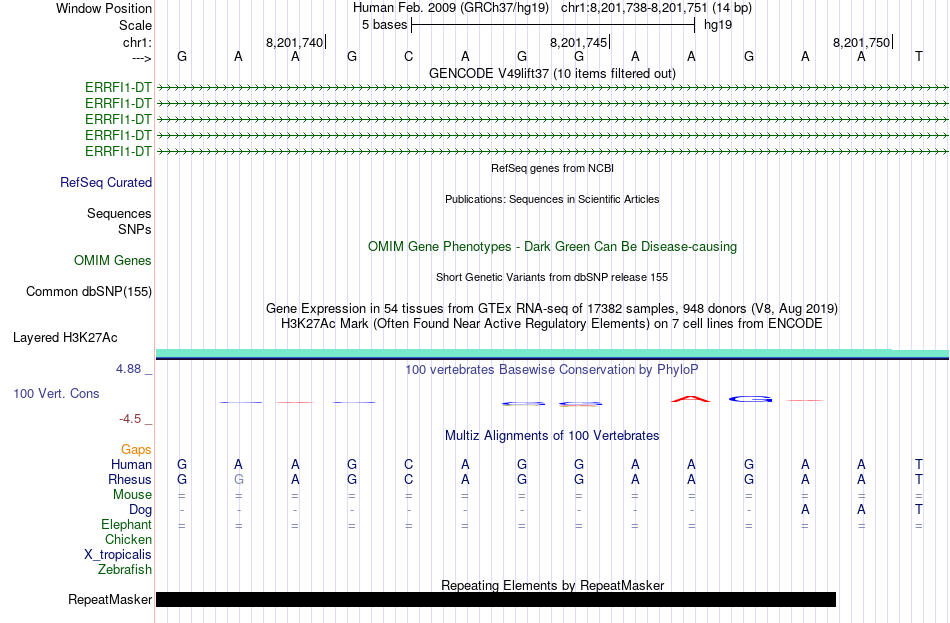Open the RefSeq Curated track label
Viewport: 950px width, 623px height.
[x=106, y=182]
